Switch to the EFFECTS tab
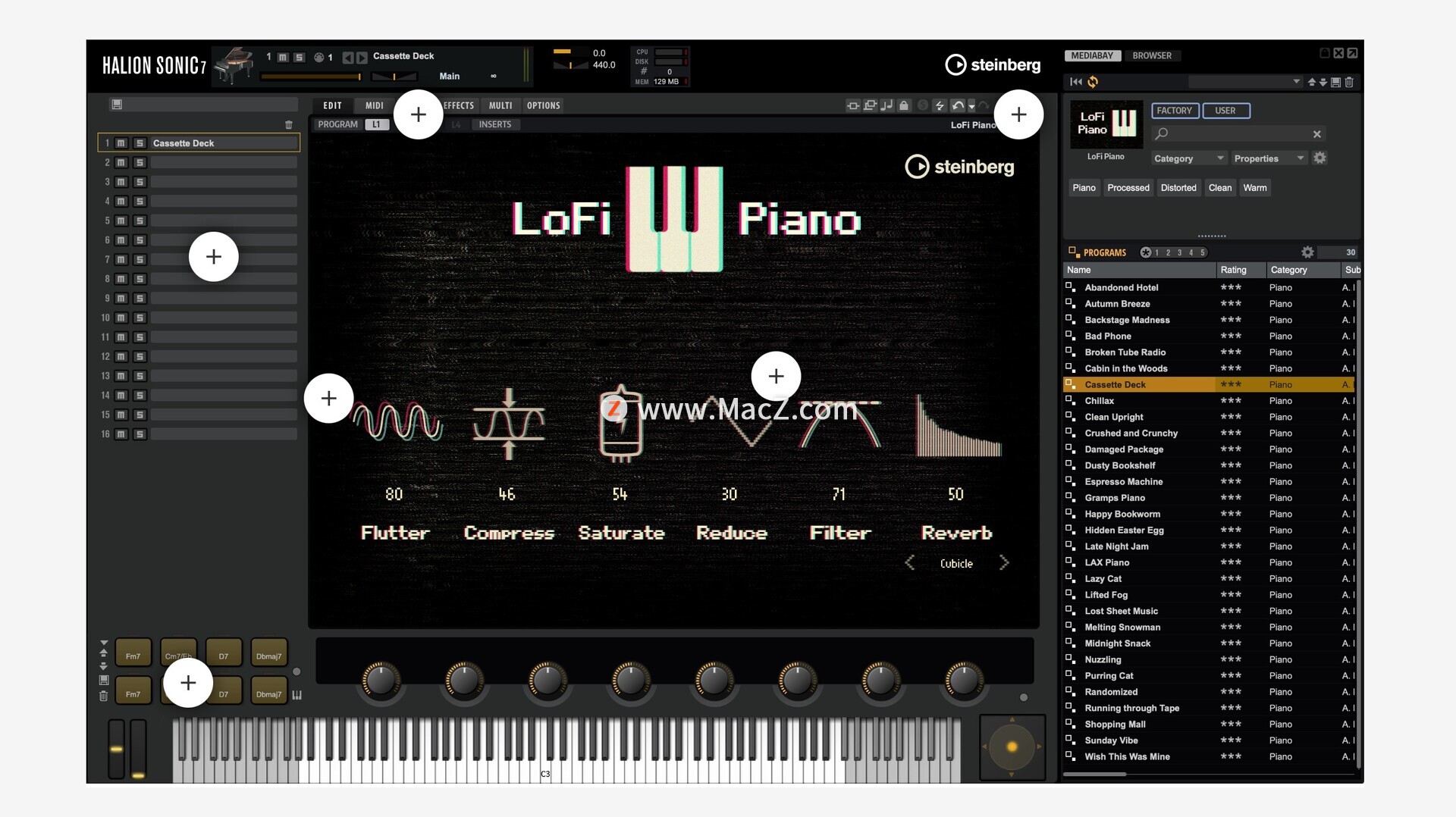The width and height of the screenshot is (1456, 817). click(459, 105)
